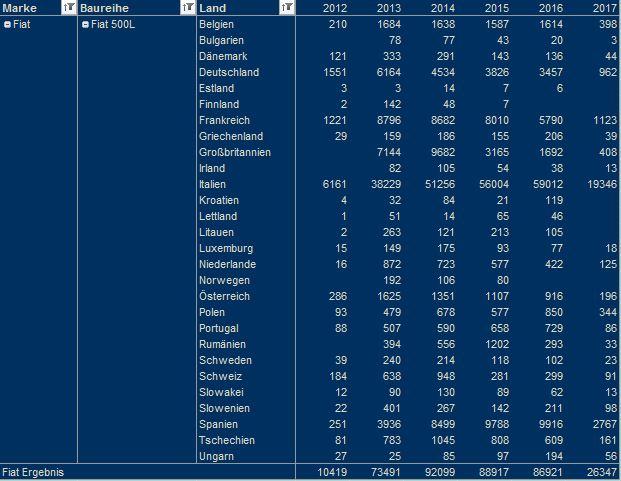Screen dimensions: 621x481
Task: Select the Ungarn row label
Action: tap(216, 456)
